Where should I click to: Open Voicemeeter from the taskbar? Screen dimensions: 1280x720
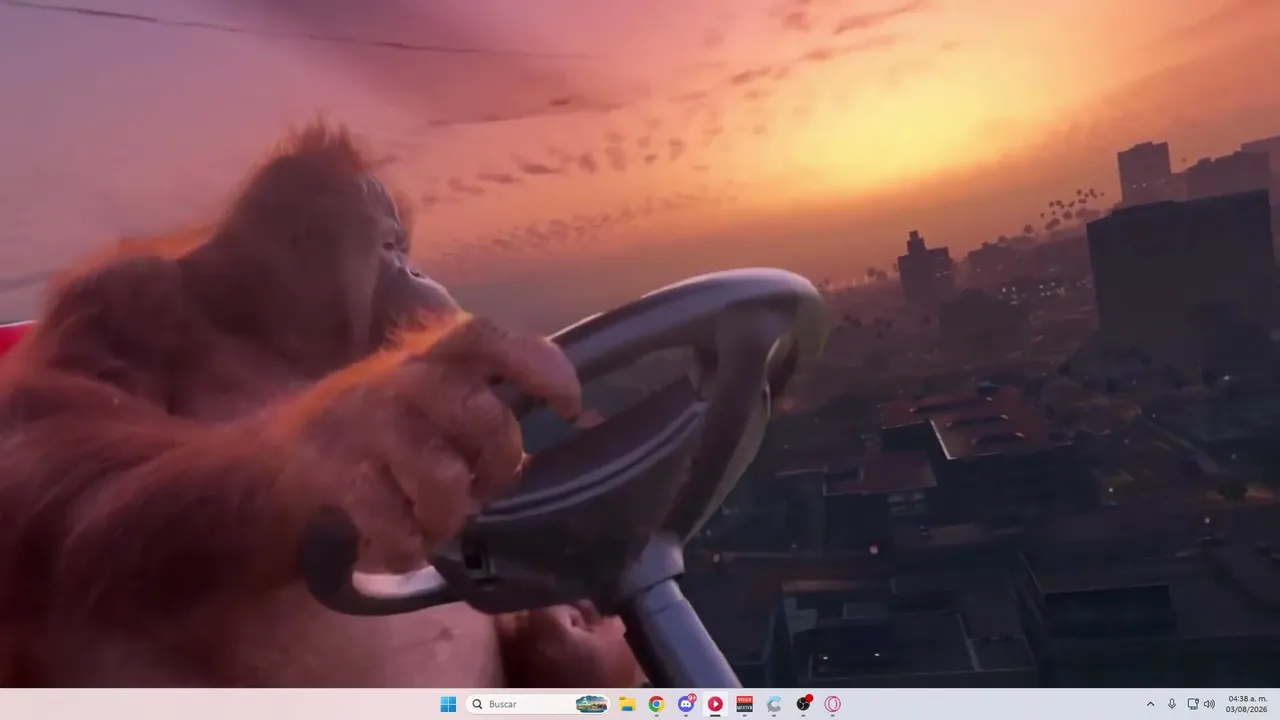pyautogui.click(x=744, y=704)
